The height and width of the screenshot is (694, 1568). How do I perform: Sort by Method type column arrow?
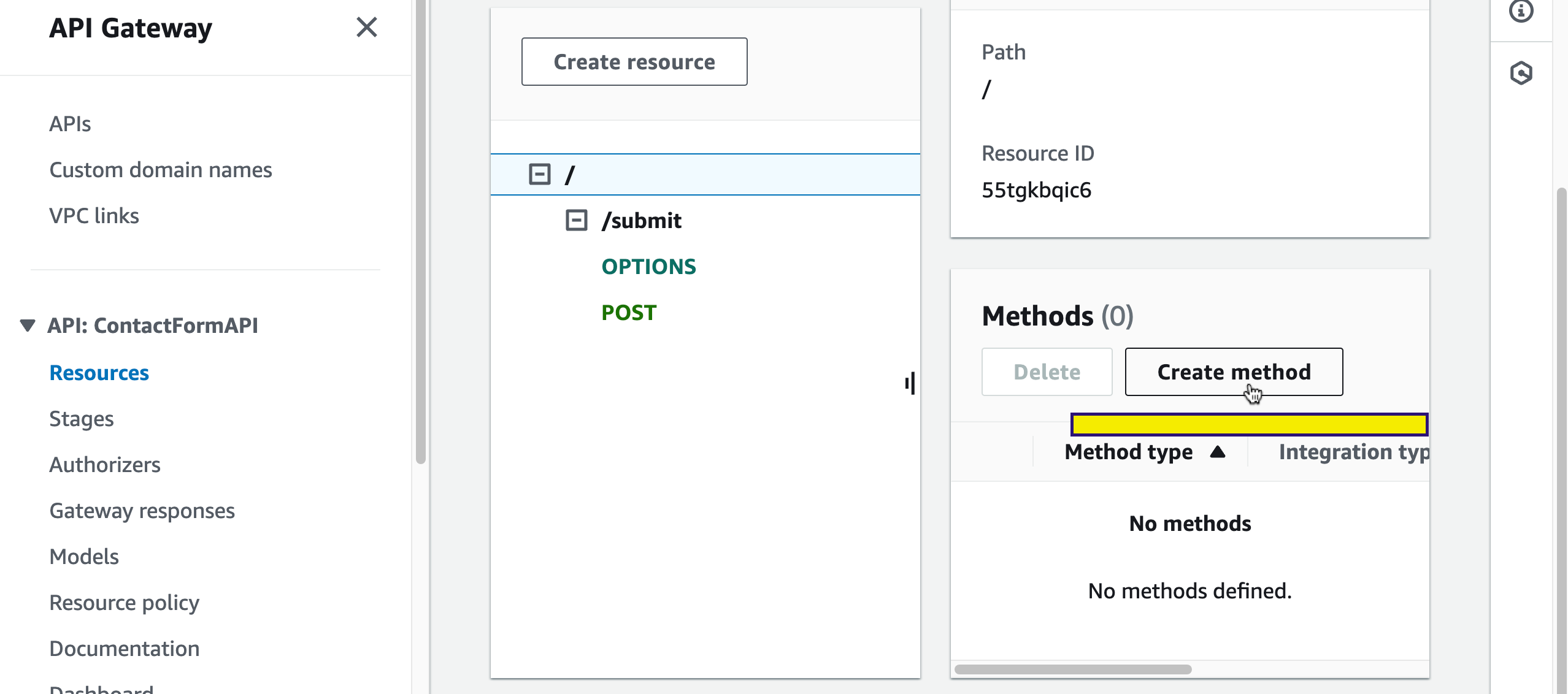click(1218, 452)
